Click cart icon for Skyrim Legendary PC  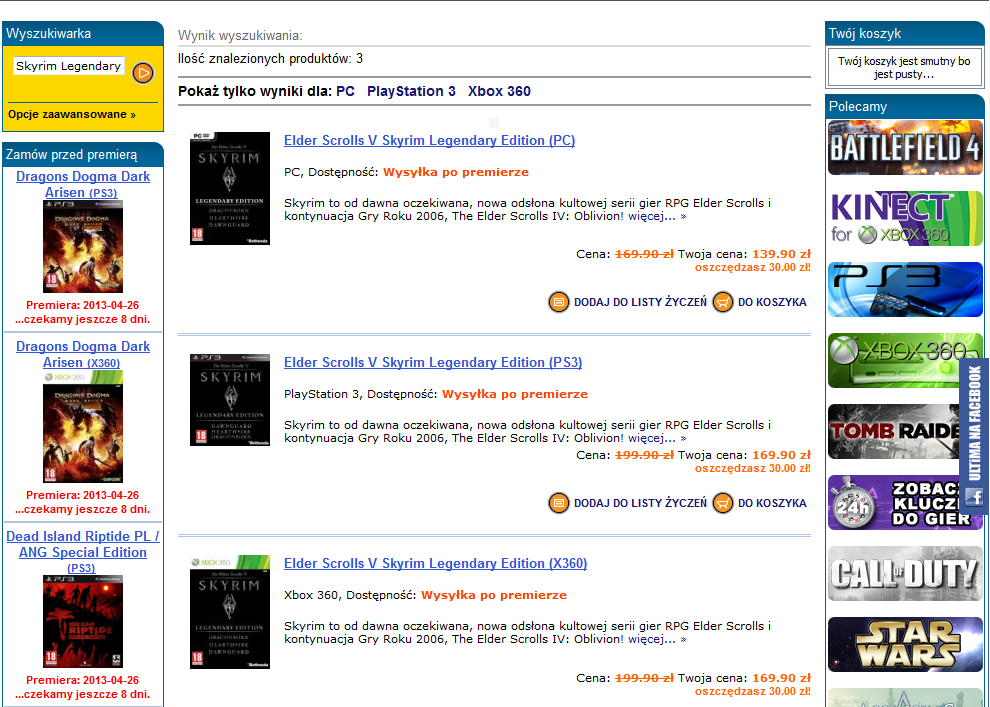723,302
